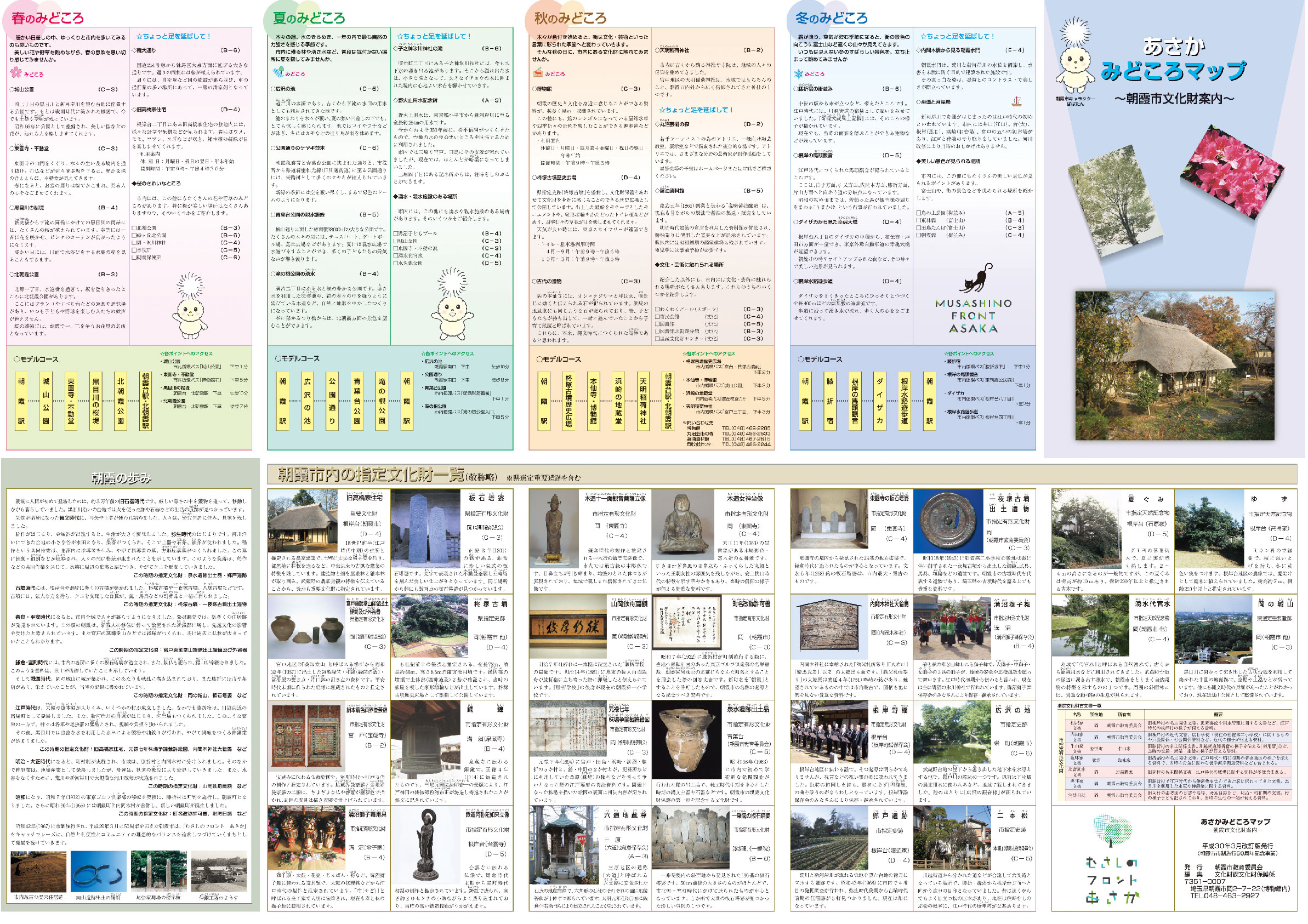Click the autumn みどころ icon

(538, 72)
